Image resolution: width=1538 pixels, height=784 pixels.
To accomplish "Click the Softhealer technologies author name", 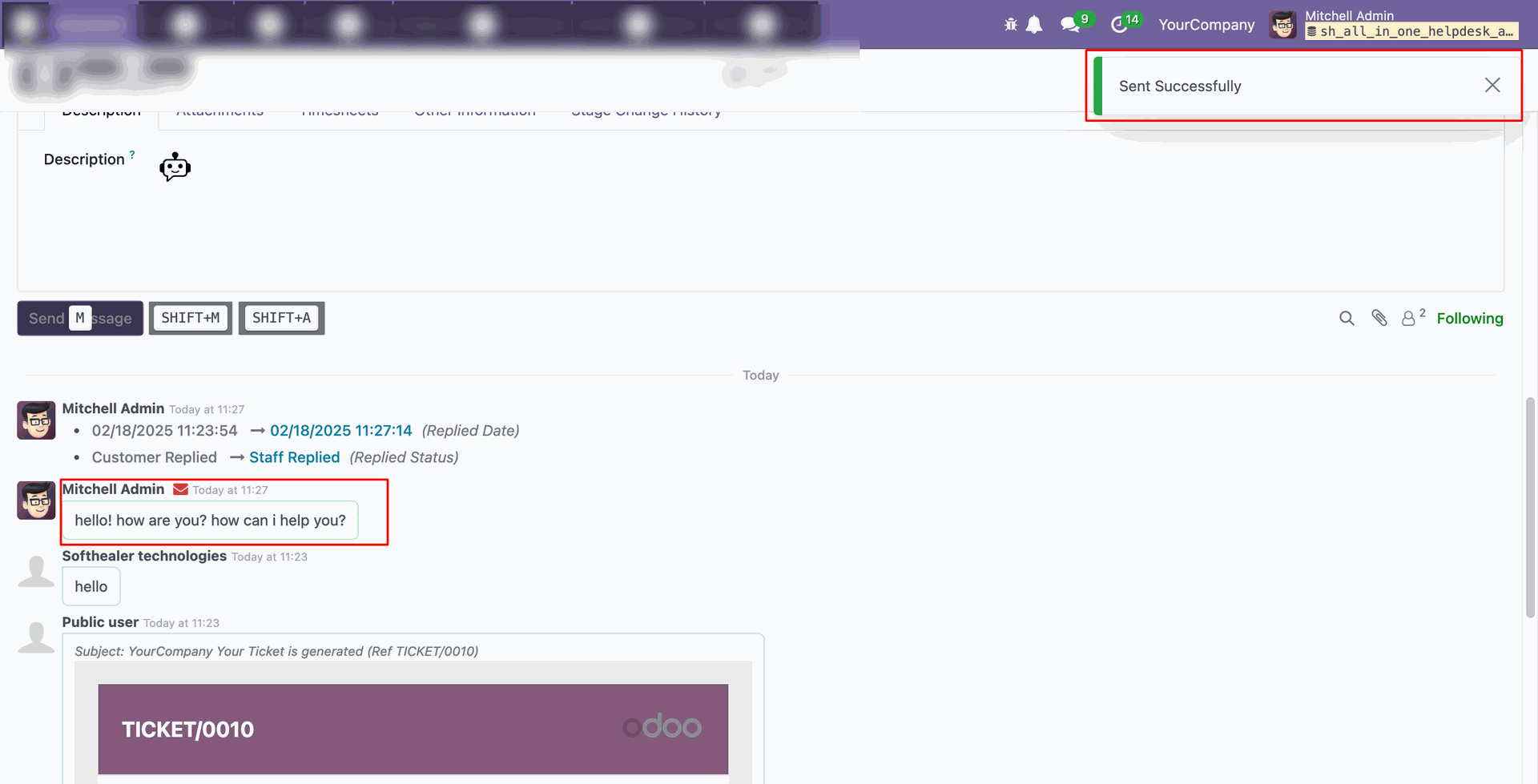I will click(x=144, y=556).
